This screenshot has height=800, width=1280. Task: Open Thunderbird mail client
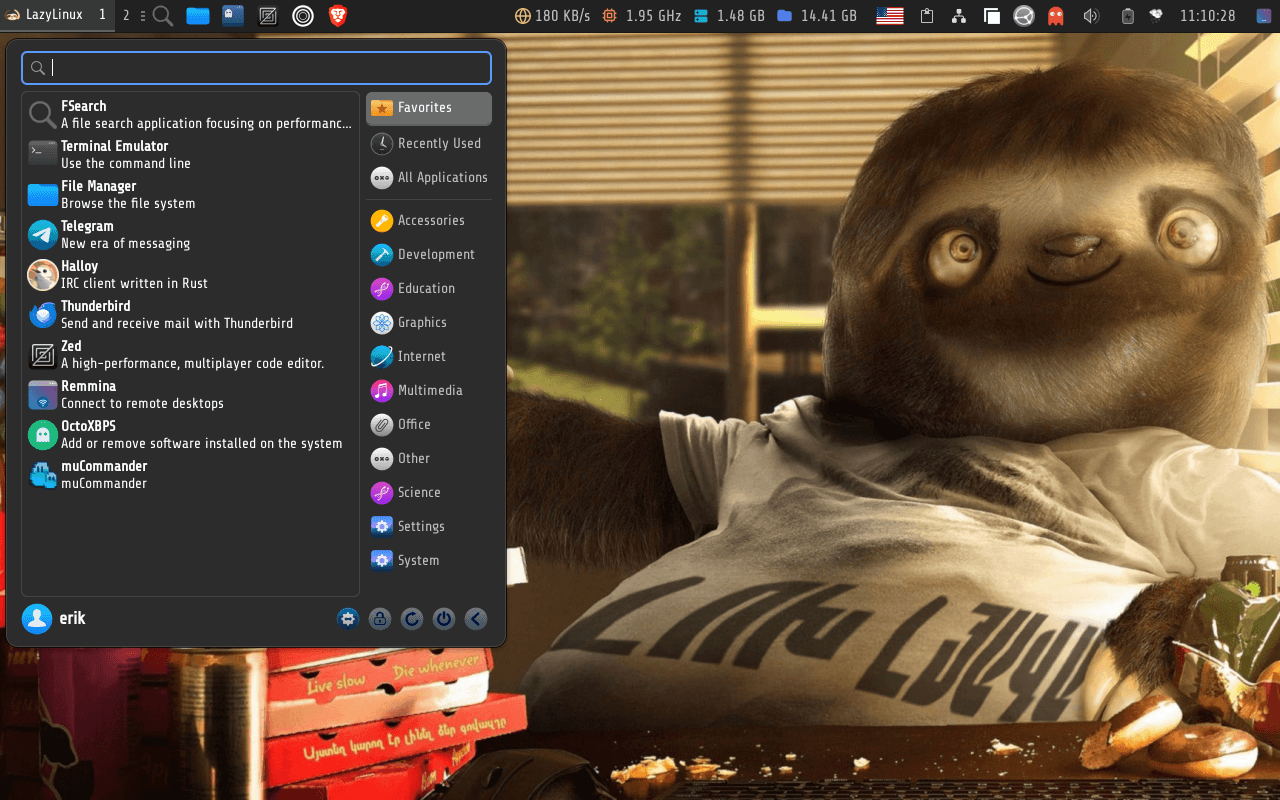coord(95,315)
